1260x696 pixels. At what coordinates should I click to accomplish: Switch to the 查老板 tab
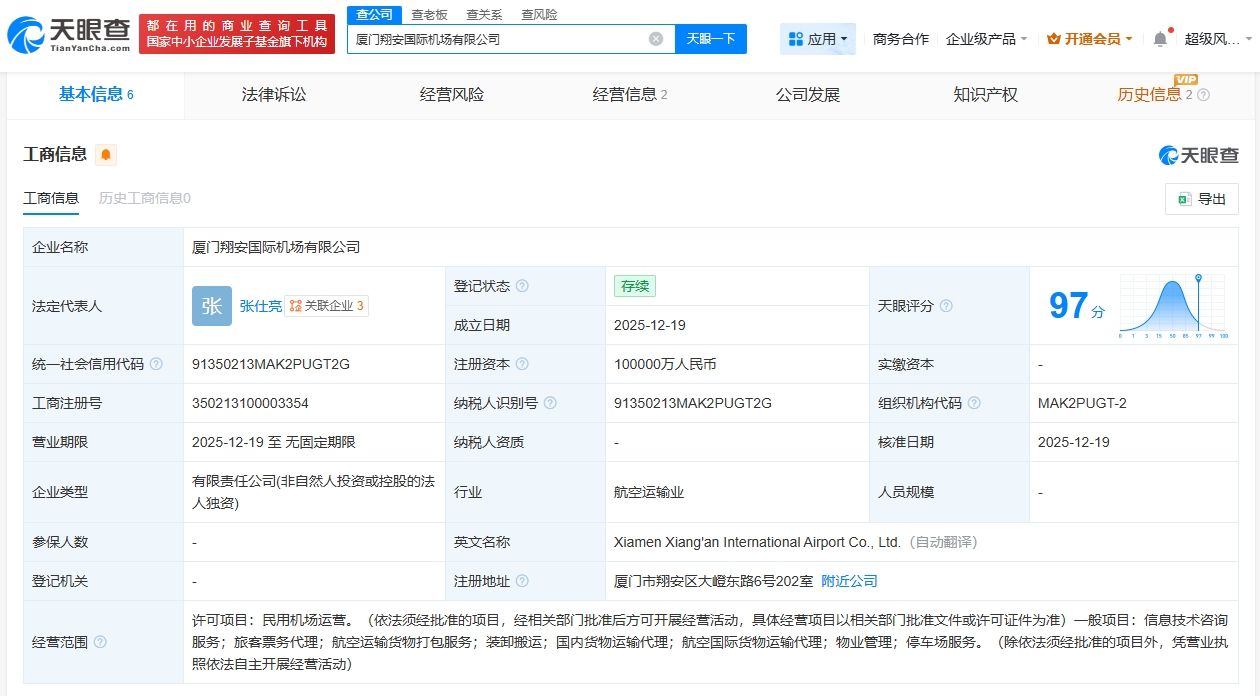pos(429,14)
